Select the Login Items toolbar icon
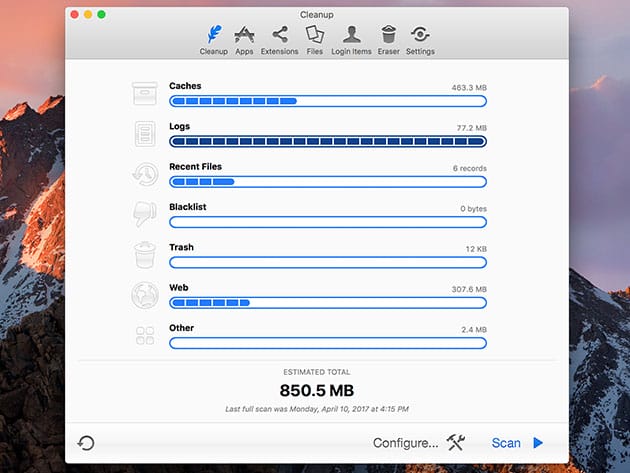The image size is (630, 473). coord(351,37)
